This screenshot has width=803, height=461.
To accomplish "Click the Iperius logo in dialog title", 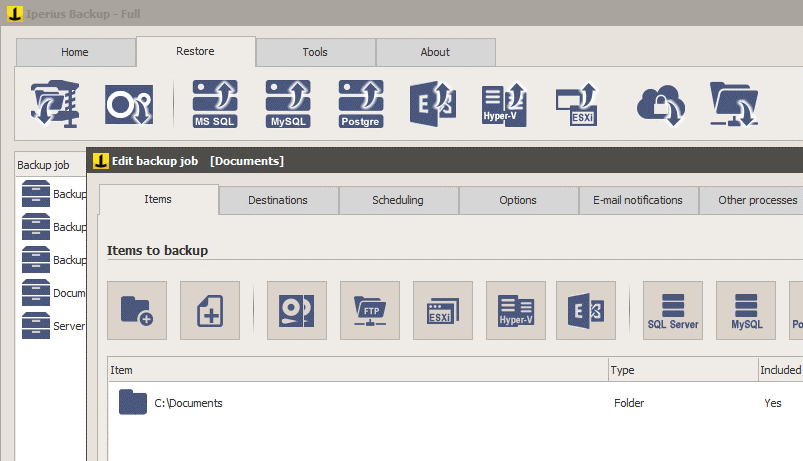I will pyautogui.click(x=100, y=161).
